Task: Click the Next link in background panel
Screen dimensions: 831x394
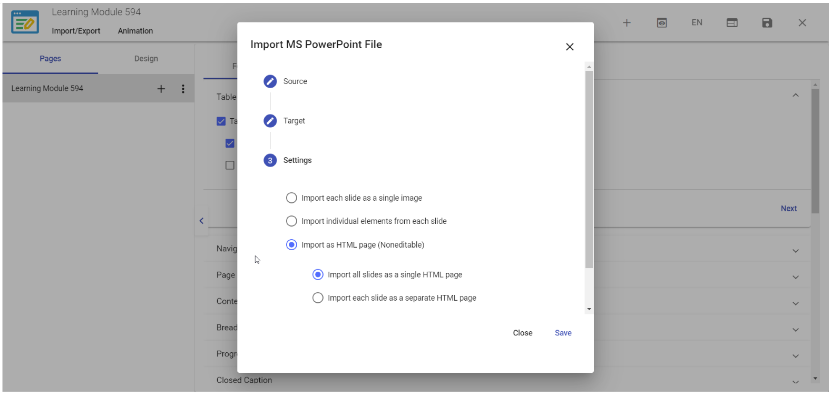Action: [789, 208]
